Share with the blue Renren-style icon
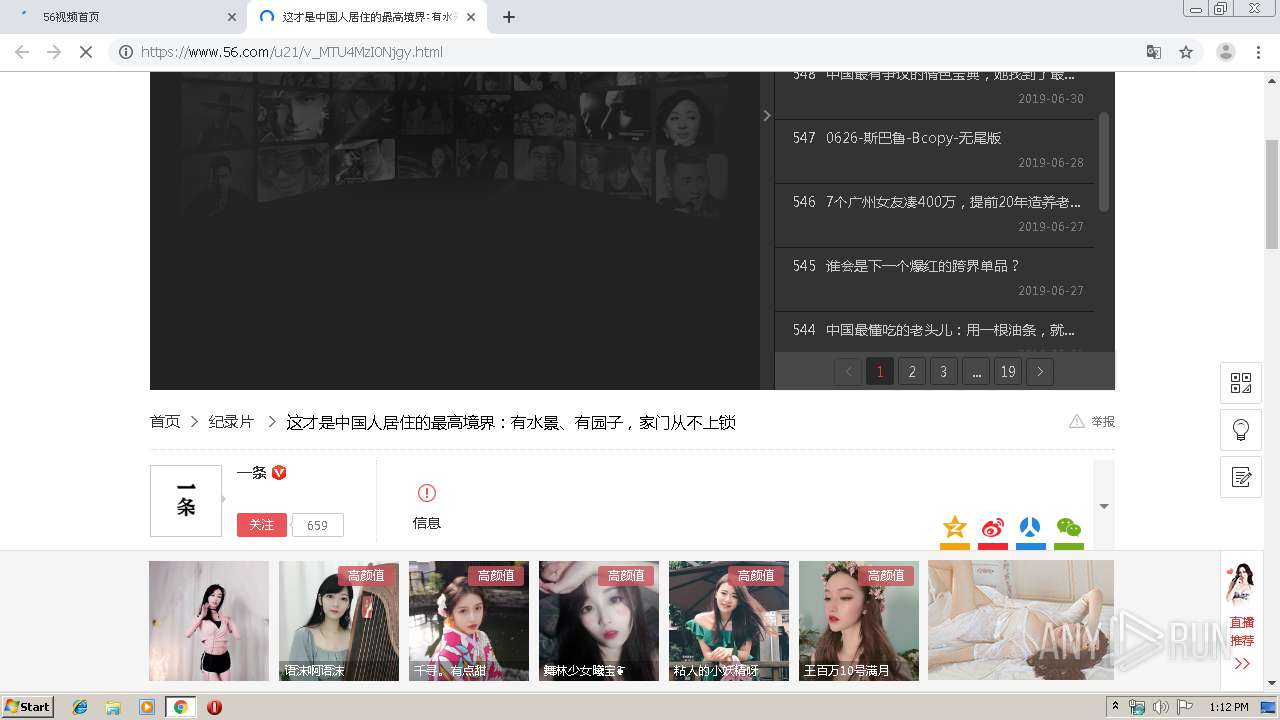Image resolution: width=1280 pixels, height=720 pixels. click(1031, 528)
